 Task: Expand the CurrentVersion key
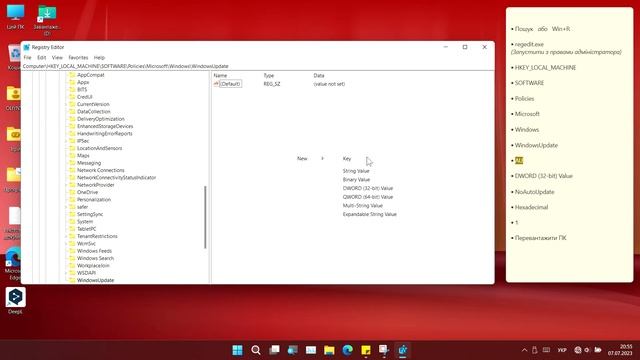pos(66,104)
